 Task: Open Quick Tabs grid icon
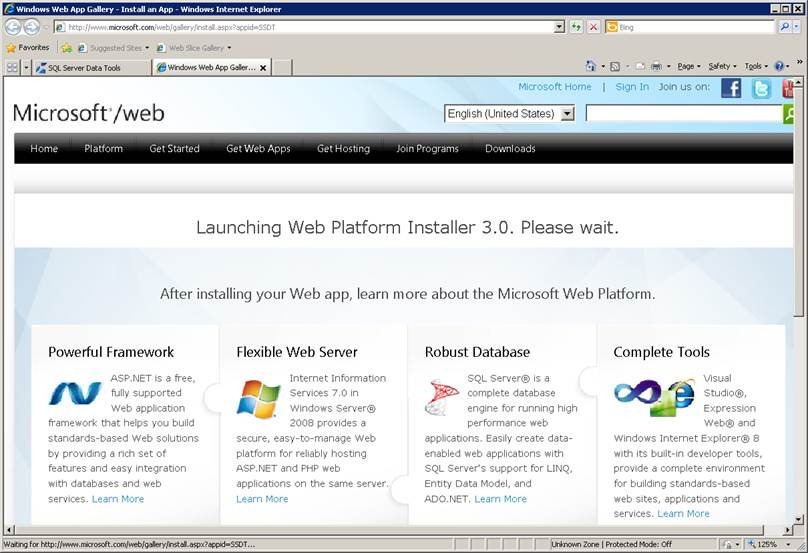pyautogui.click(x=12, y=67)
